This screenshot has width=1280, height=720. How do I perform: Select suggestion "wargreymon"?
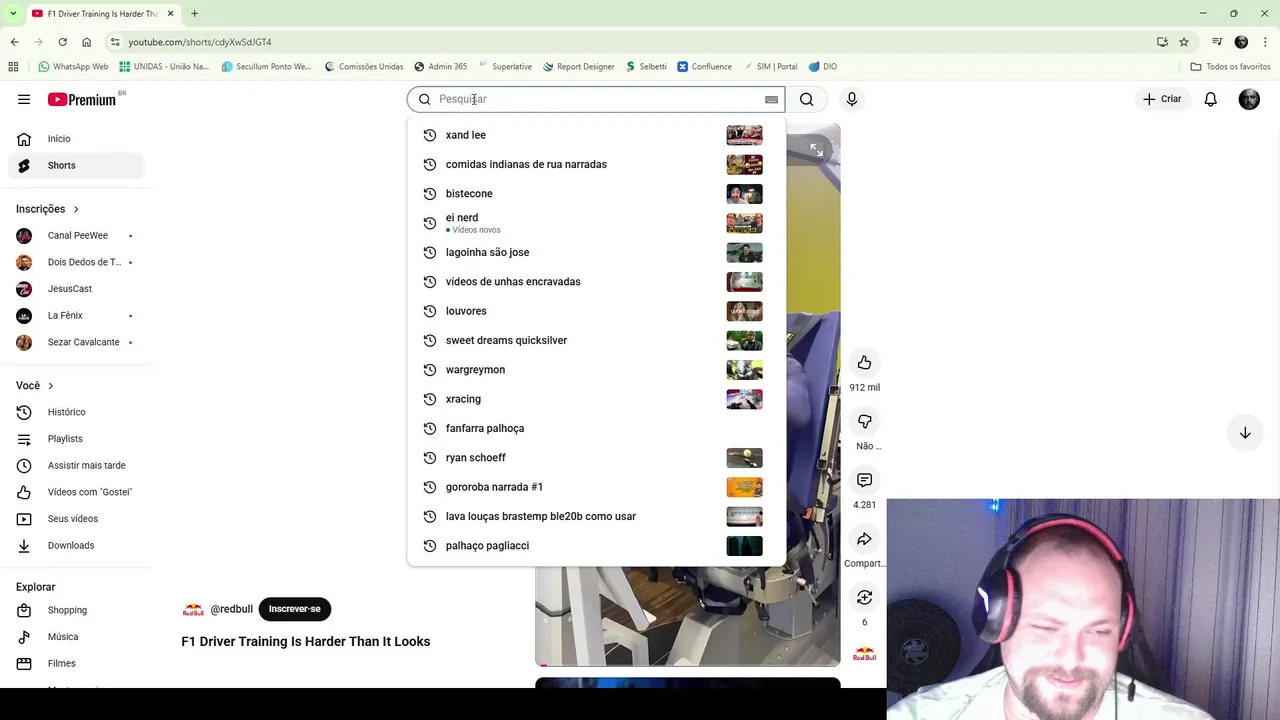(596, 370)
